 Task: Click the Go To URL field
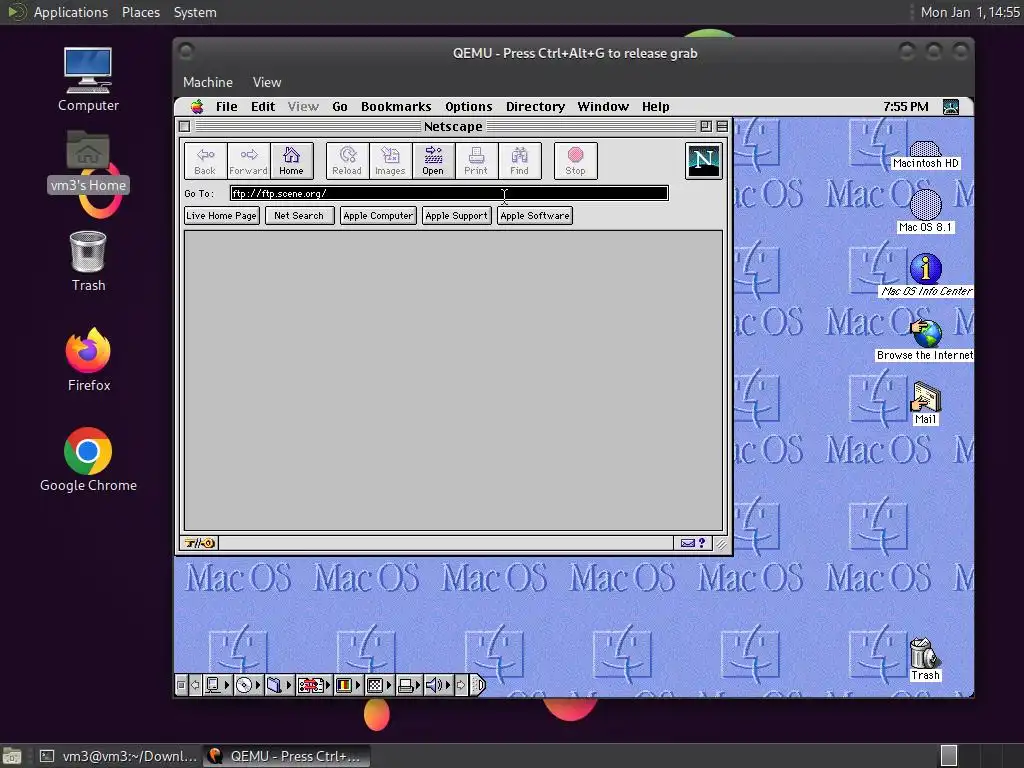(x=449, y=193)
